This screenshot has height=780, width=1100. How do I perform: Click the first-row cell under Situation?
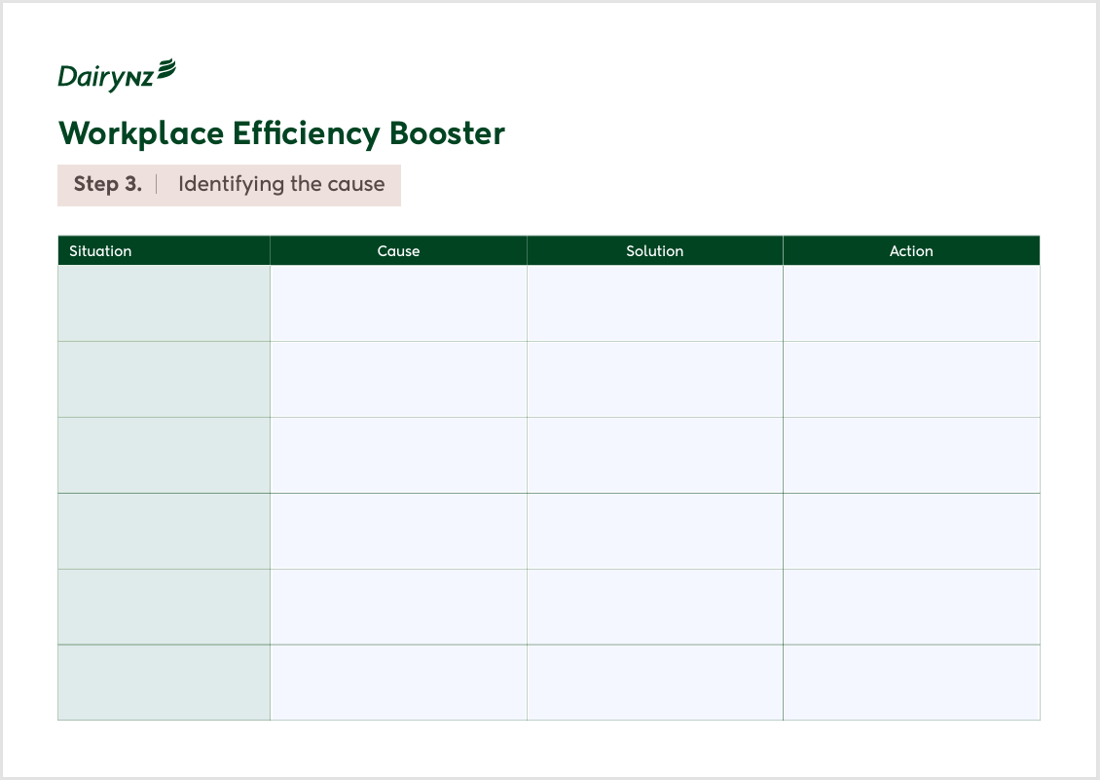point(163,303)
